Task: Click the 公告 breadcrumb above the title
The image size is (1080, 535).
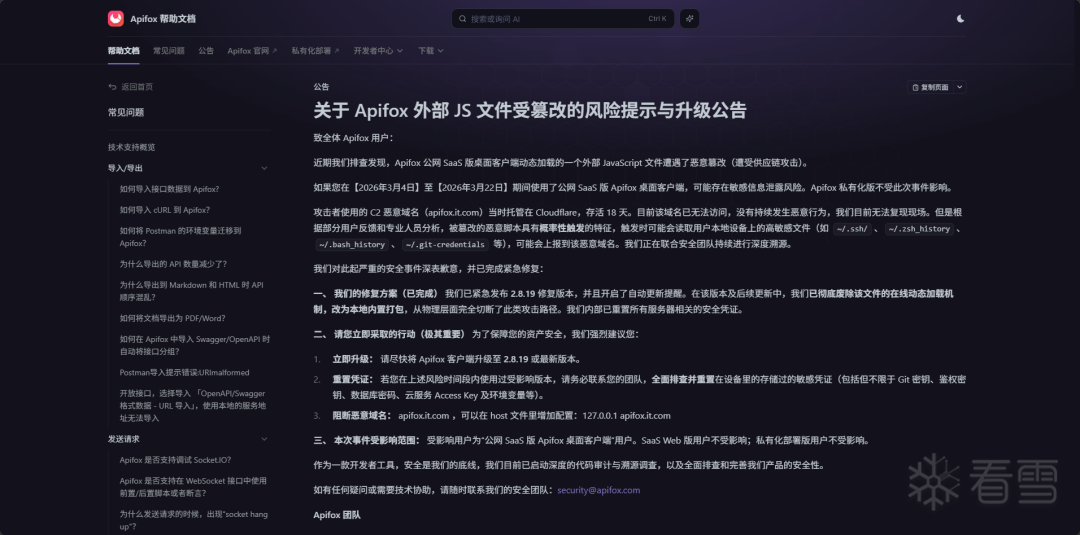Action: 321,87
